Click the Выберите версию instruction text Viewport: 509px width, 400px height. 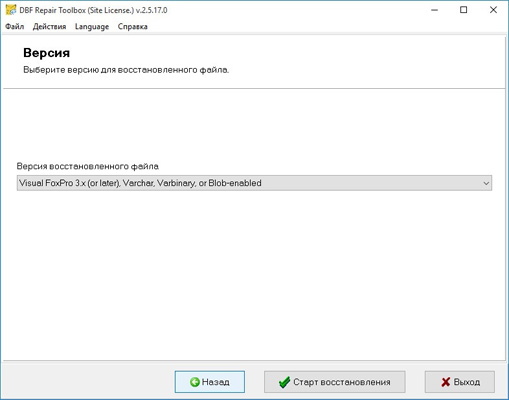point(126,70)
